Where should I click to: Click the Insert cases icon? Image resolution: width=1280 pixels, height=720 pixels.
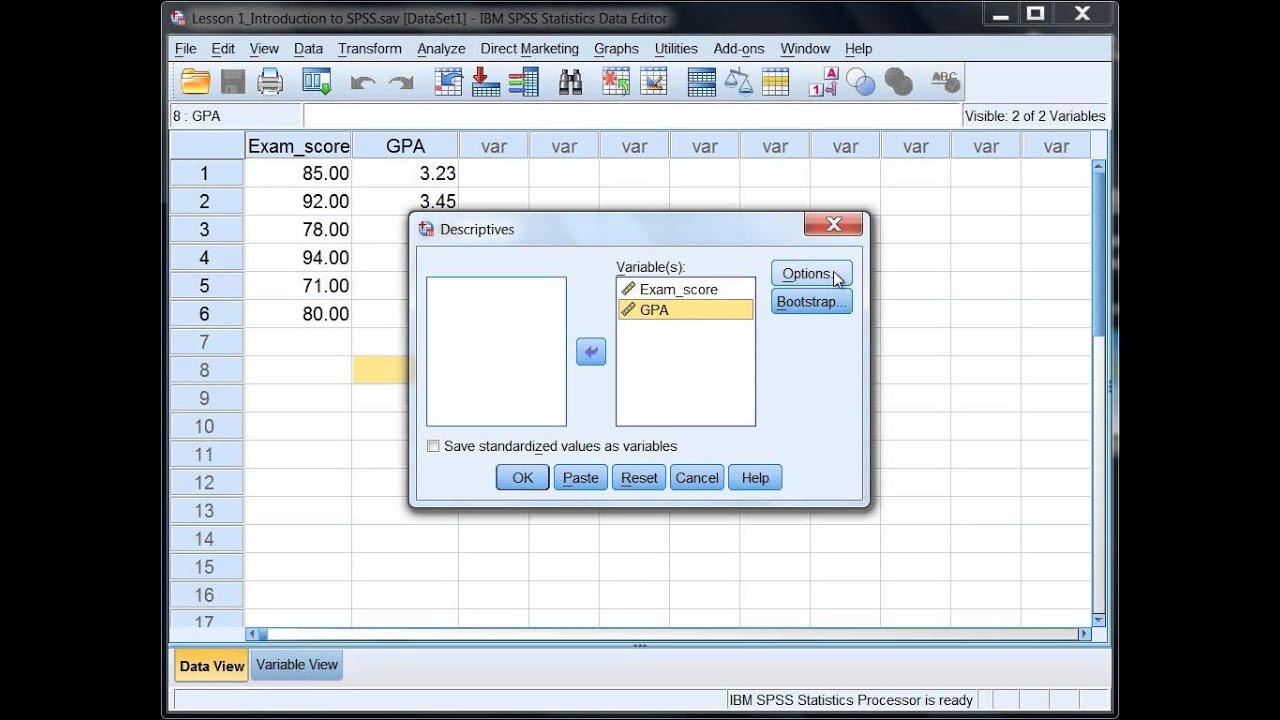click(616, 82)
